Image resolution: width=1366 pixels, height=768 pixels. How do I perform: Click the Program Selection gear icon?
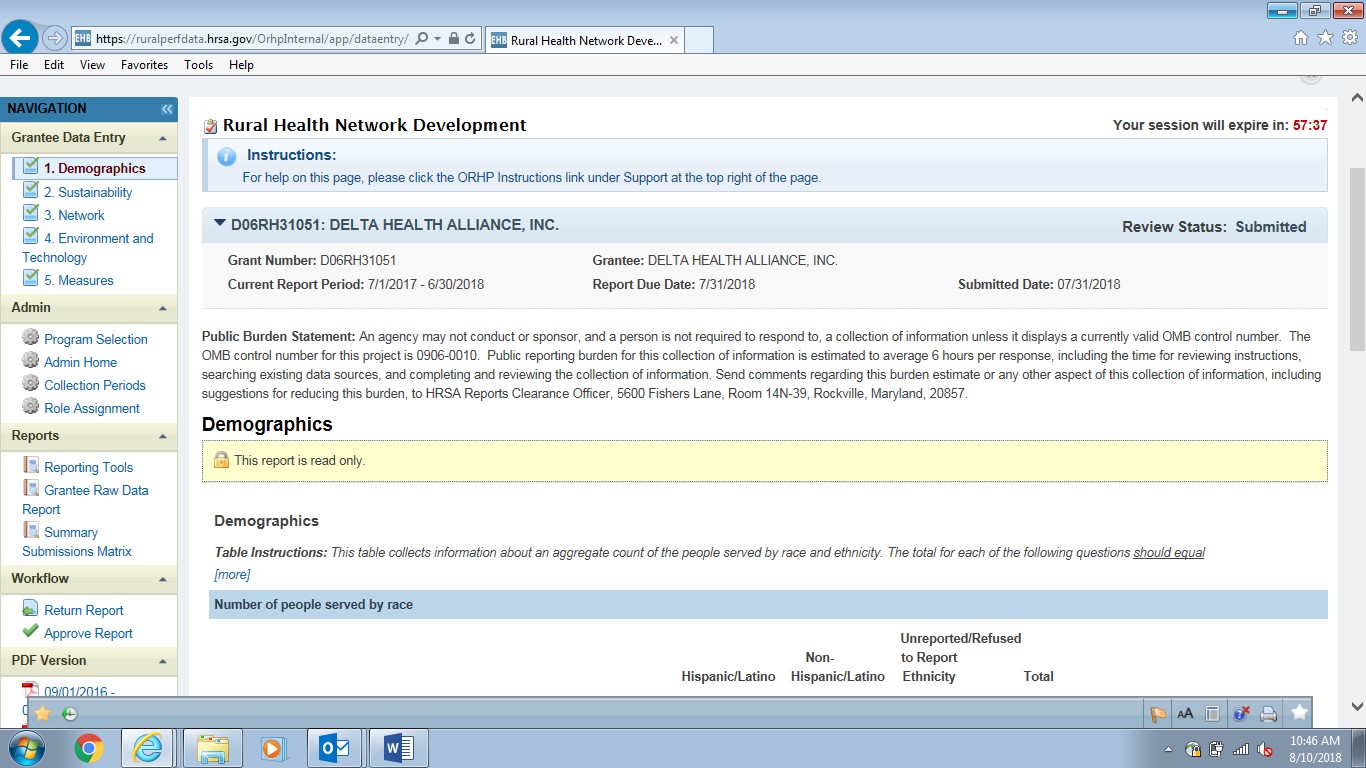pyautogui.click(x=31, y=338)
